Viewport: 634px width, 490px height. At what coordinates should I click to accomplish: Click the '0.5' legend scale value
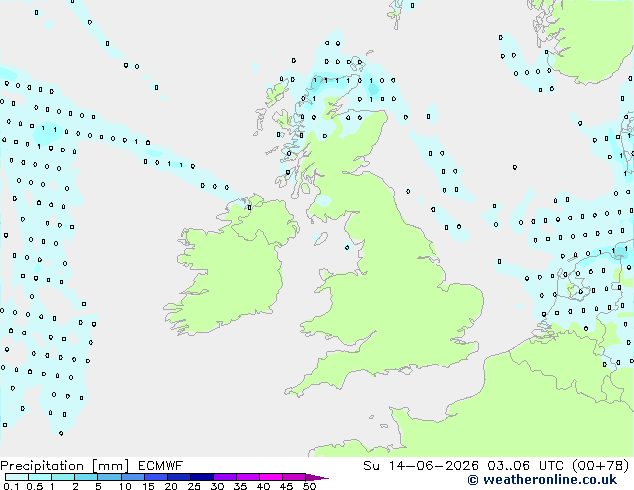[35, 486]
